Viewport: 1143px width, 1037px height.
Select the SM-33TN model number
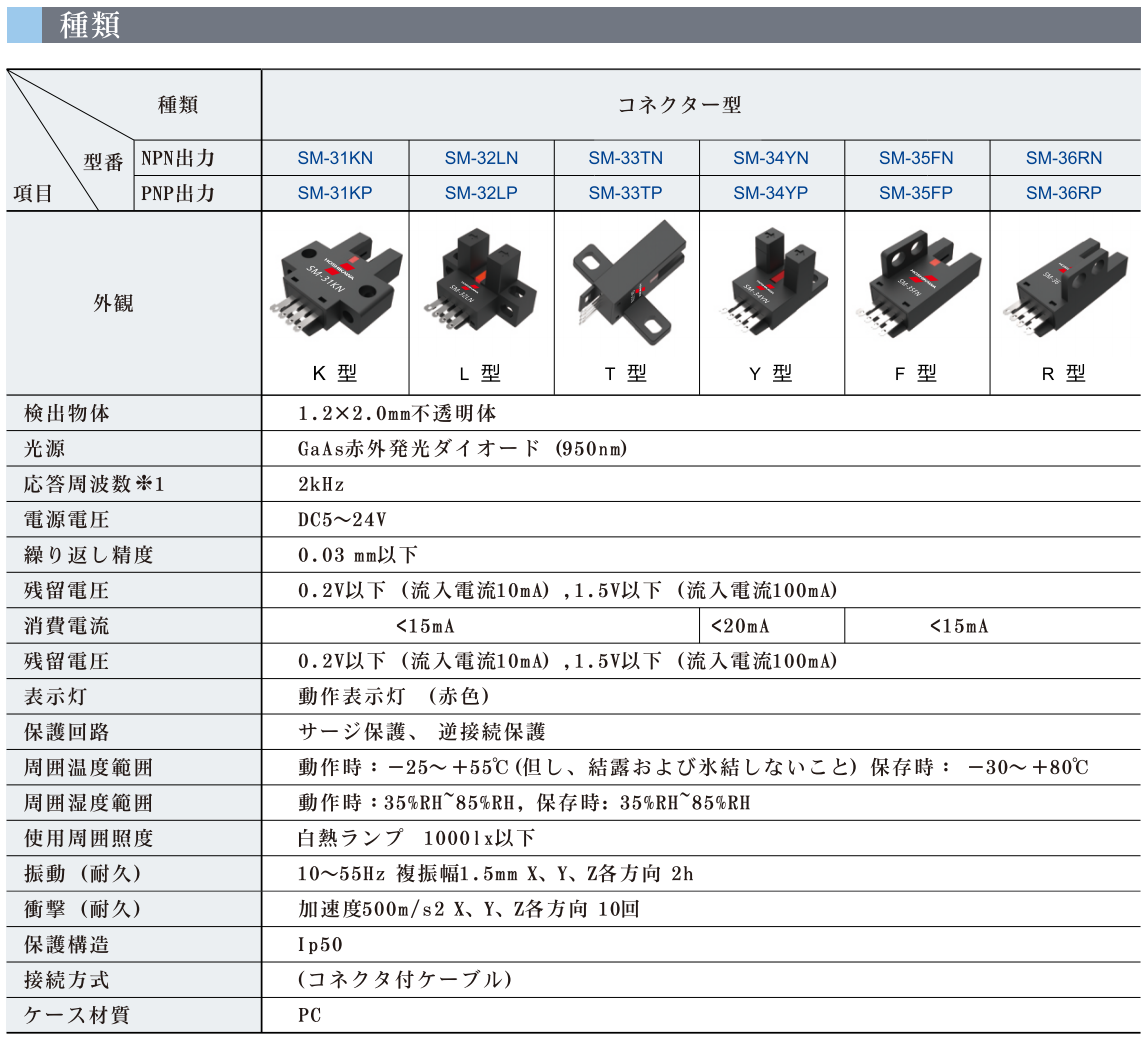coord(625,158)
